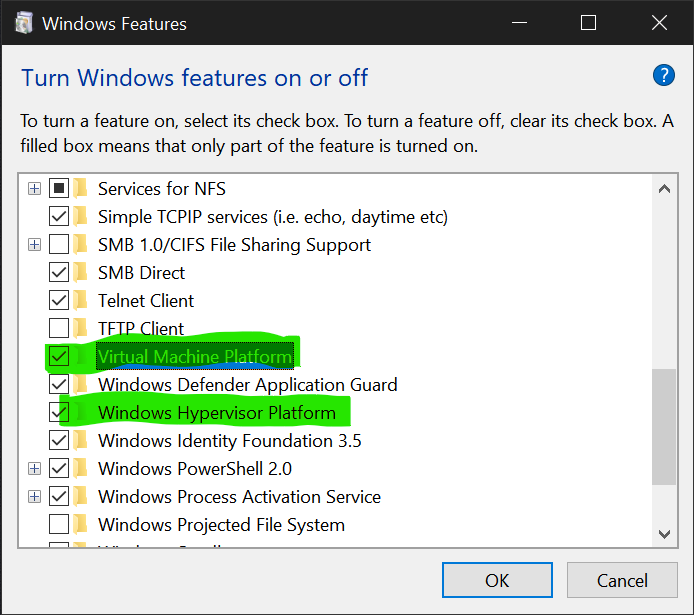The image size is (694, 615).
Task: Close the Windows Features window
Action: click(x=659, y=23)
